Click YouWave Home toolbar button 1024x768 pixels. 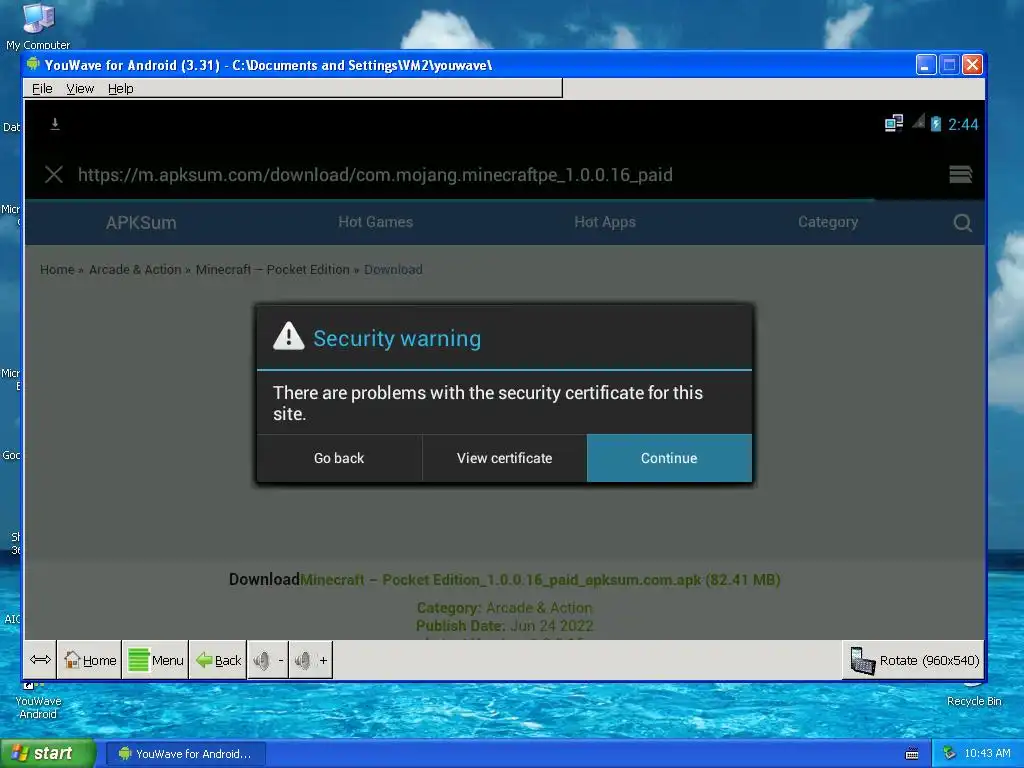90,660
